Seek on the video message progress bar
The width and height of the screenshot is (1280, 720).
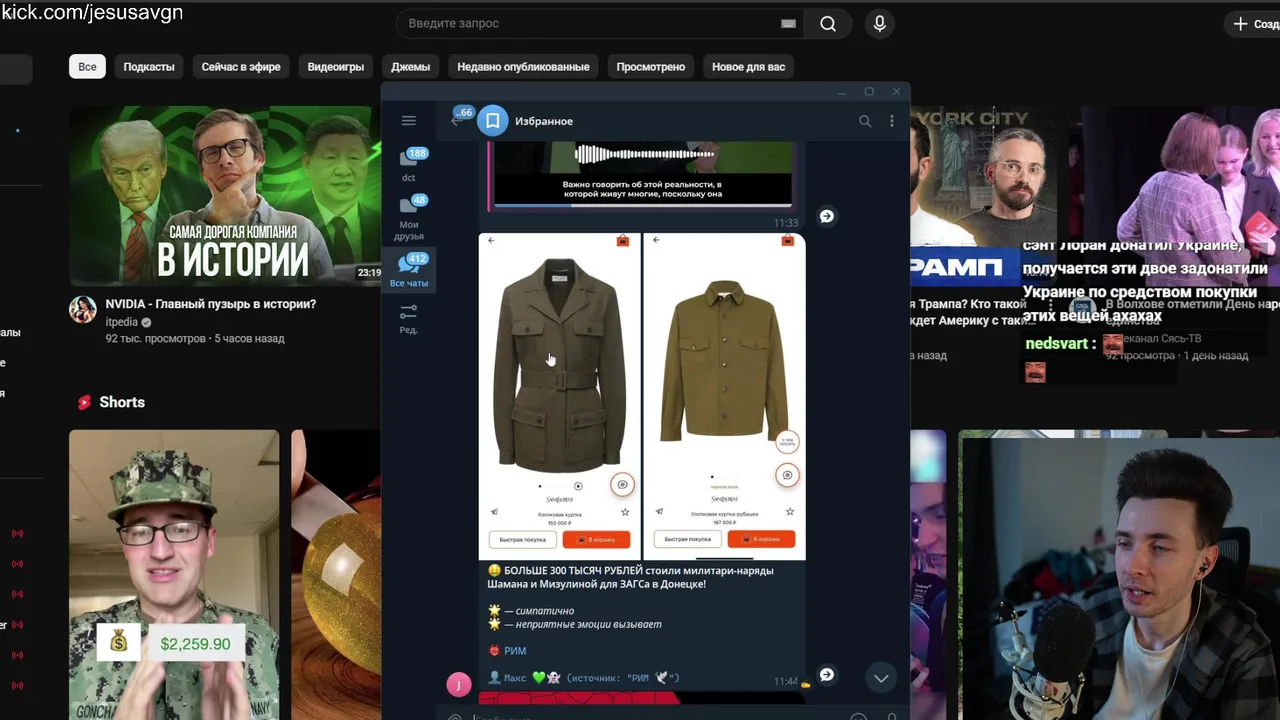(x=642, y=205)
